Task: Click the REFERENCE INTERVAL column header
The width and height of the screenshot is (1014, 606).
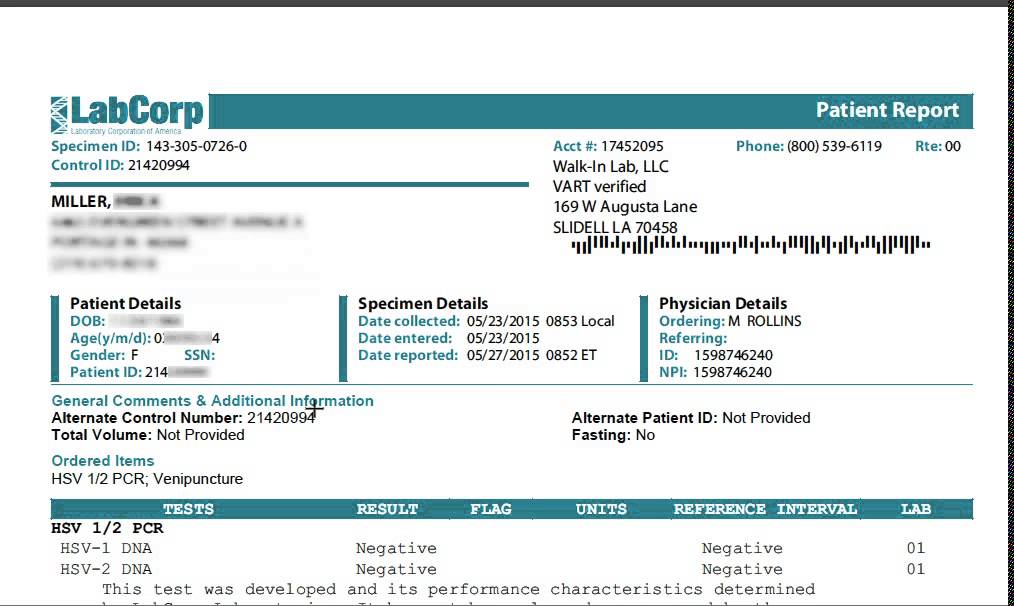Action: 765,509
